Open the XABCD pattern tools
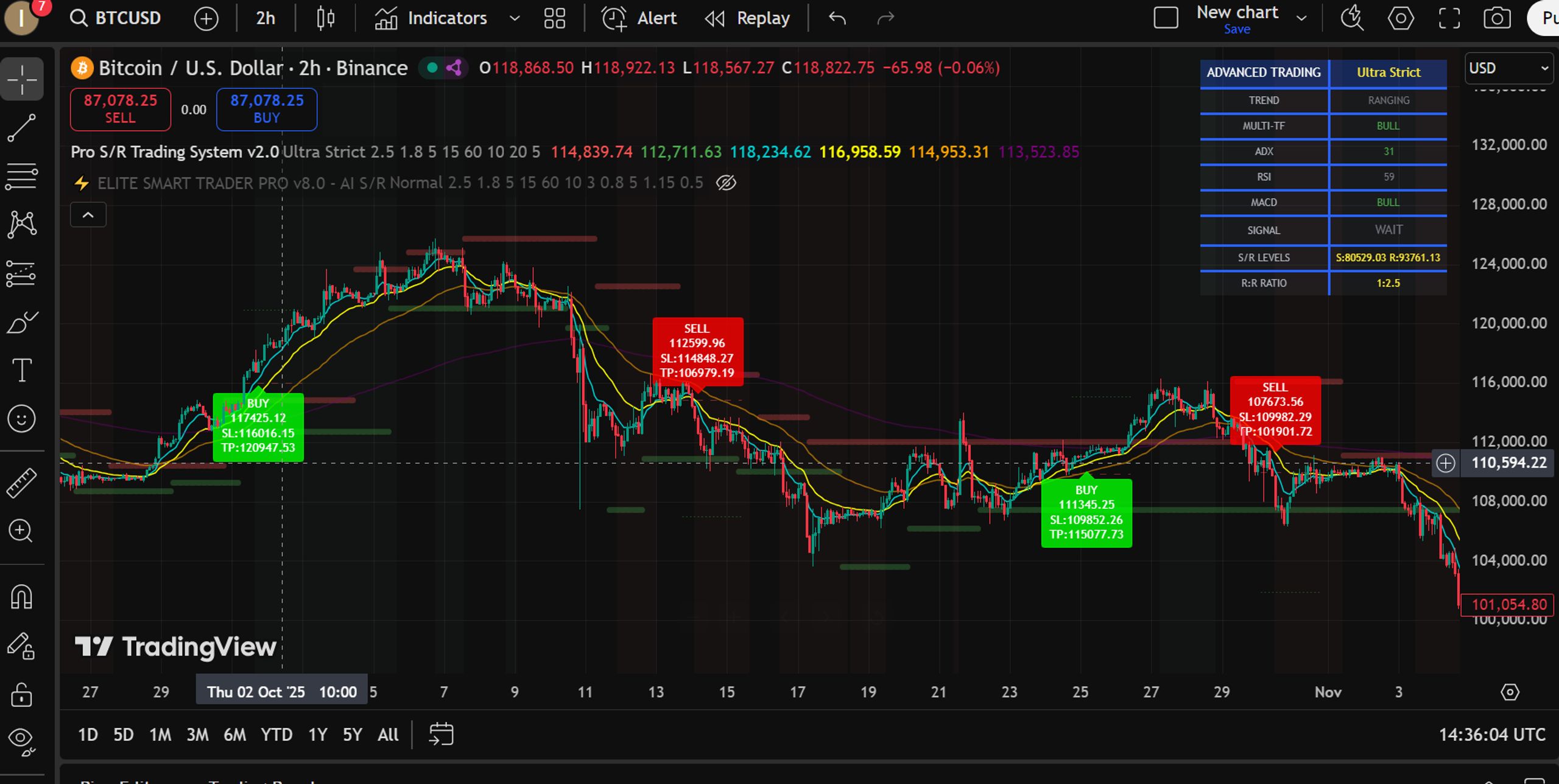The image size is (1559, 784). pos(22,225)
